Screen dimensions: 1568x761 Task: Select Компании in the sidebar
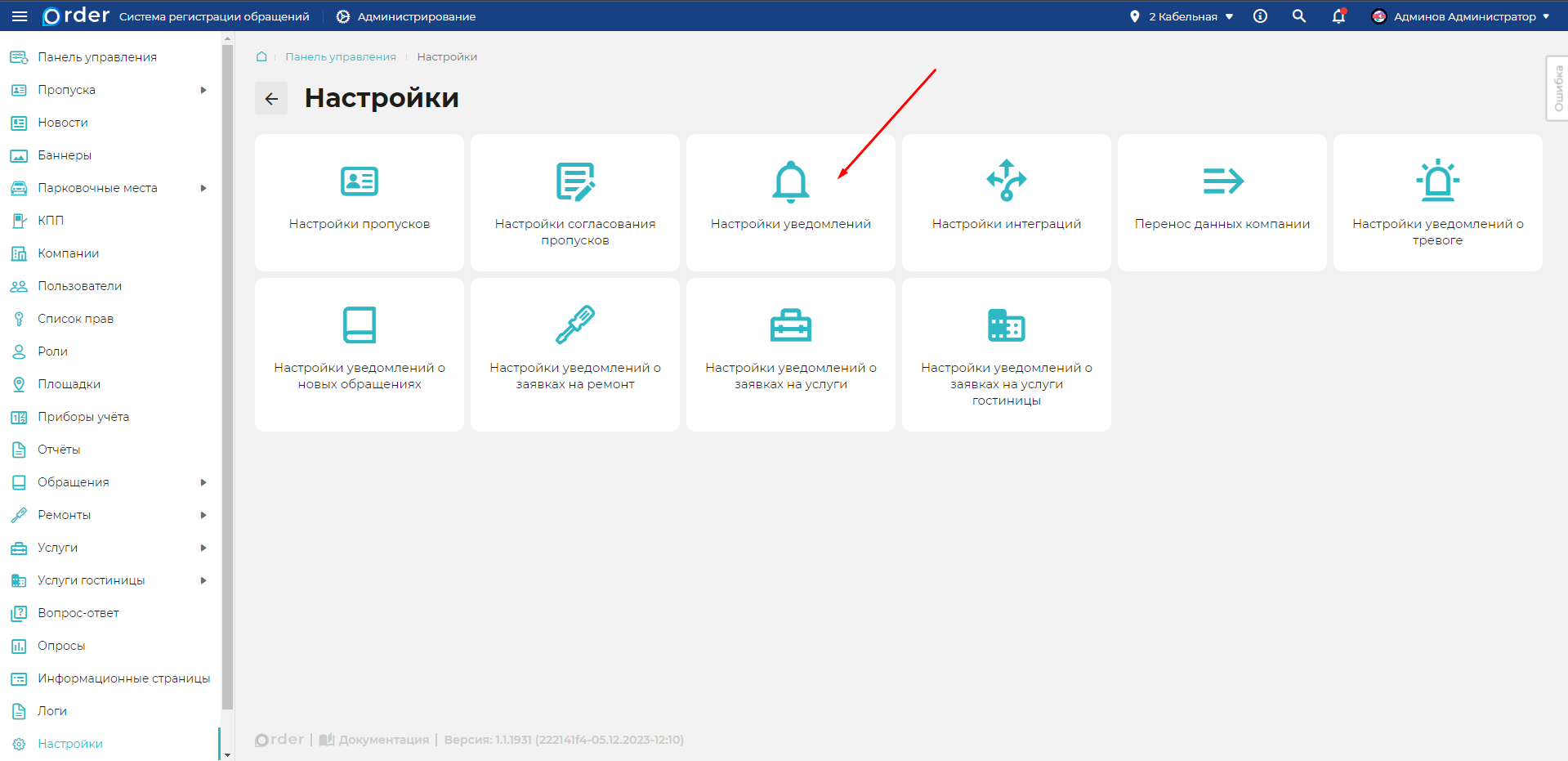[x=68, y=253]
